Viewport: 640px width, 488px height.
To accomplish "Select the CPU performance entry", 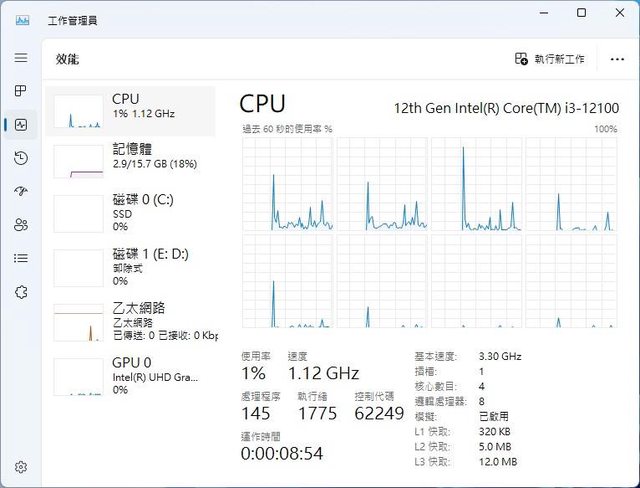I will click(x=130, y=111).
